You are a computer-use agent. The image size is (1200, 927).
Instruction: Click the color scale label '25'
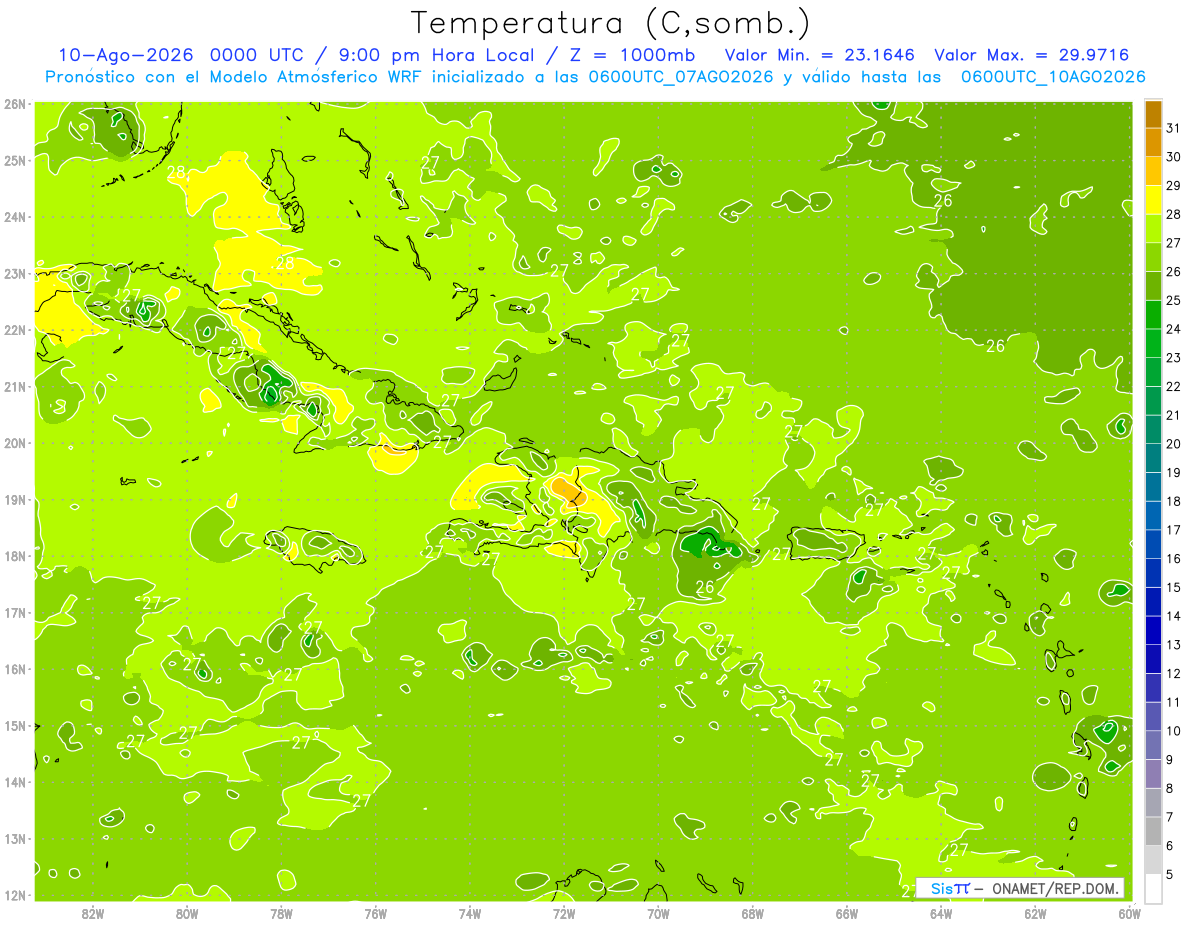1173,300
